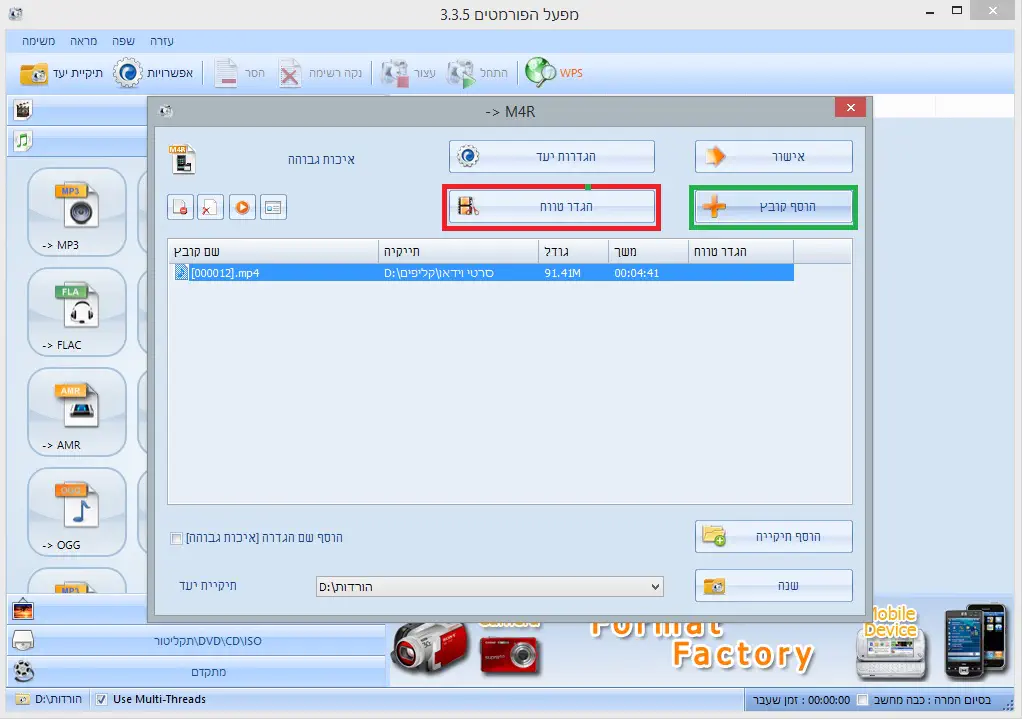This screenshot has width=1022, height=719.
Task: Click the WPS globe icon in the toolbar
Action: point(541,72)
